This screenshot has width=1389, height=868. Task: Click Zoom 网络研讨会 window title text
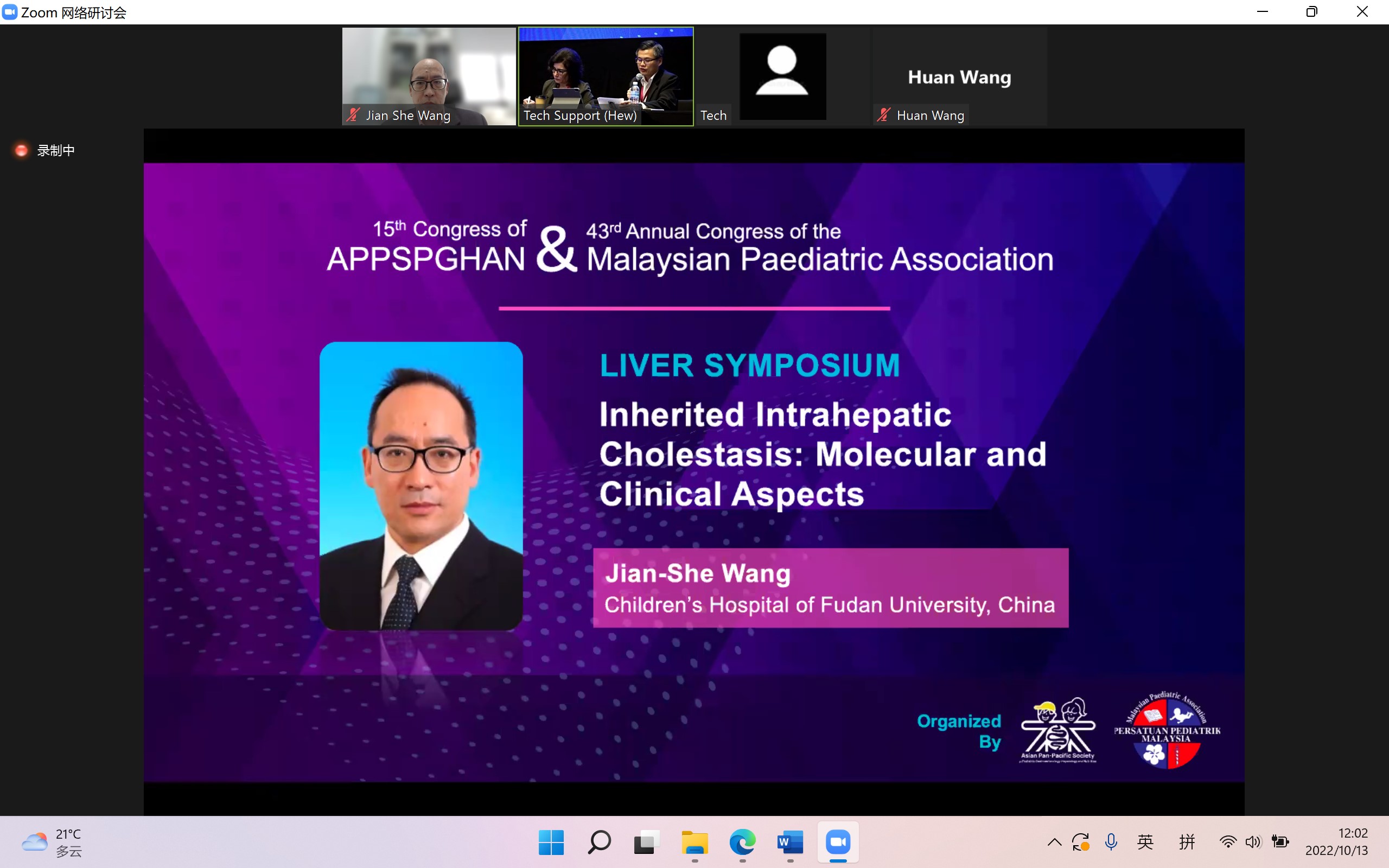pos(73,12)
